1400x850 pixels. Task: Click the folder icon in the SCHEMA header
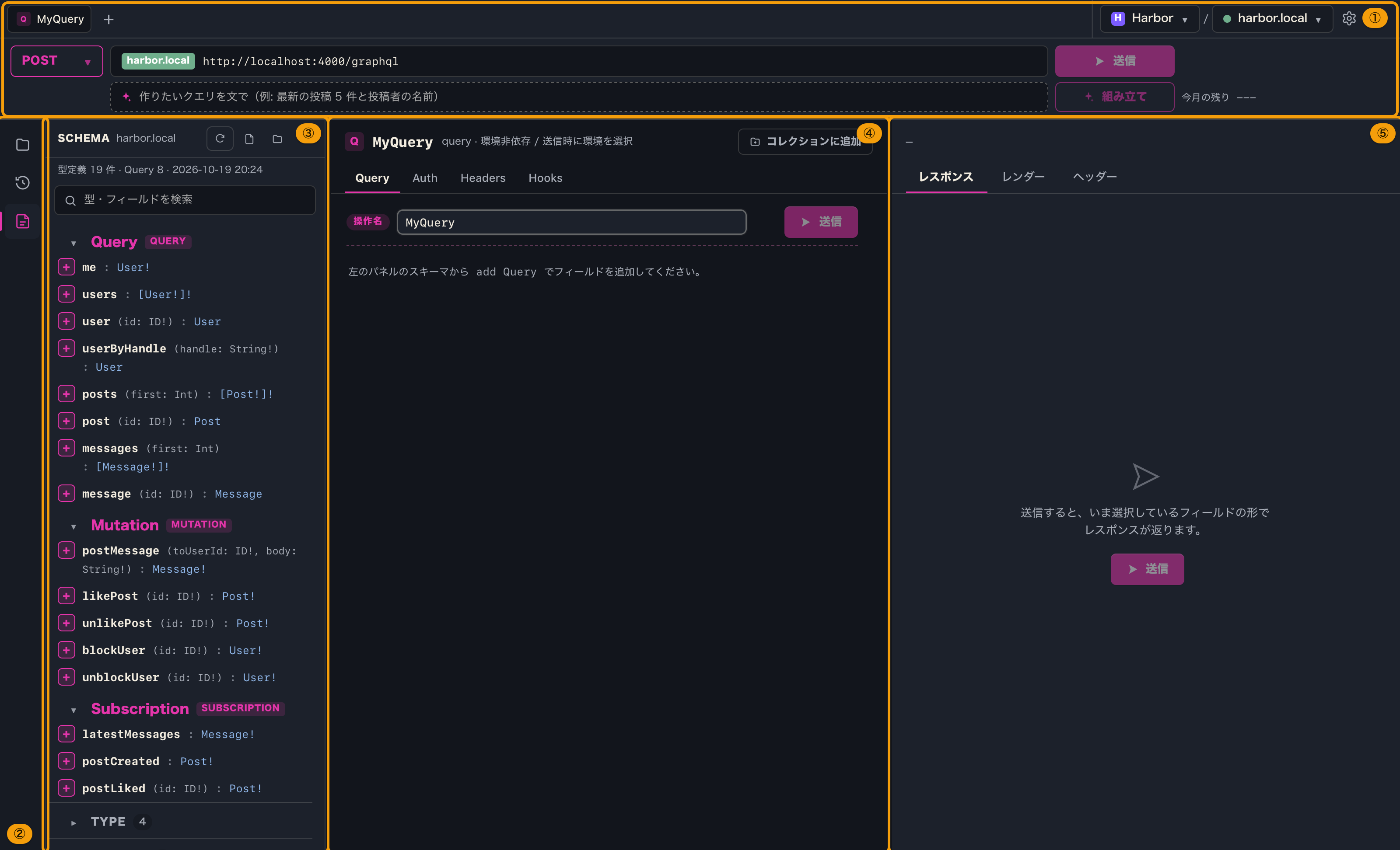click(277, 139)
